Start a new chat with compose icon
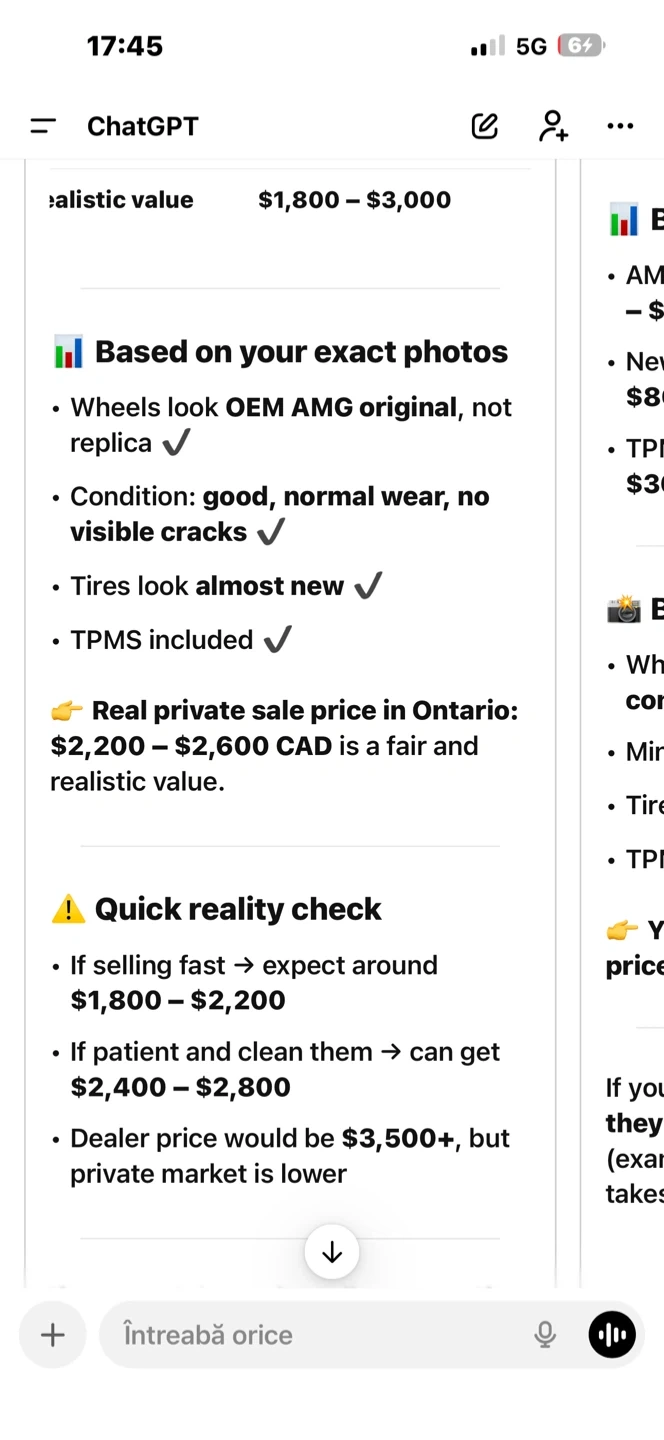Image resolution: width=664 pixels, height=1440 pixels. pos(485,126)
